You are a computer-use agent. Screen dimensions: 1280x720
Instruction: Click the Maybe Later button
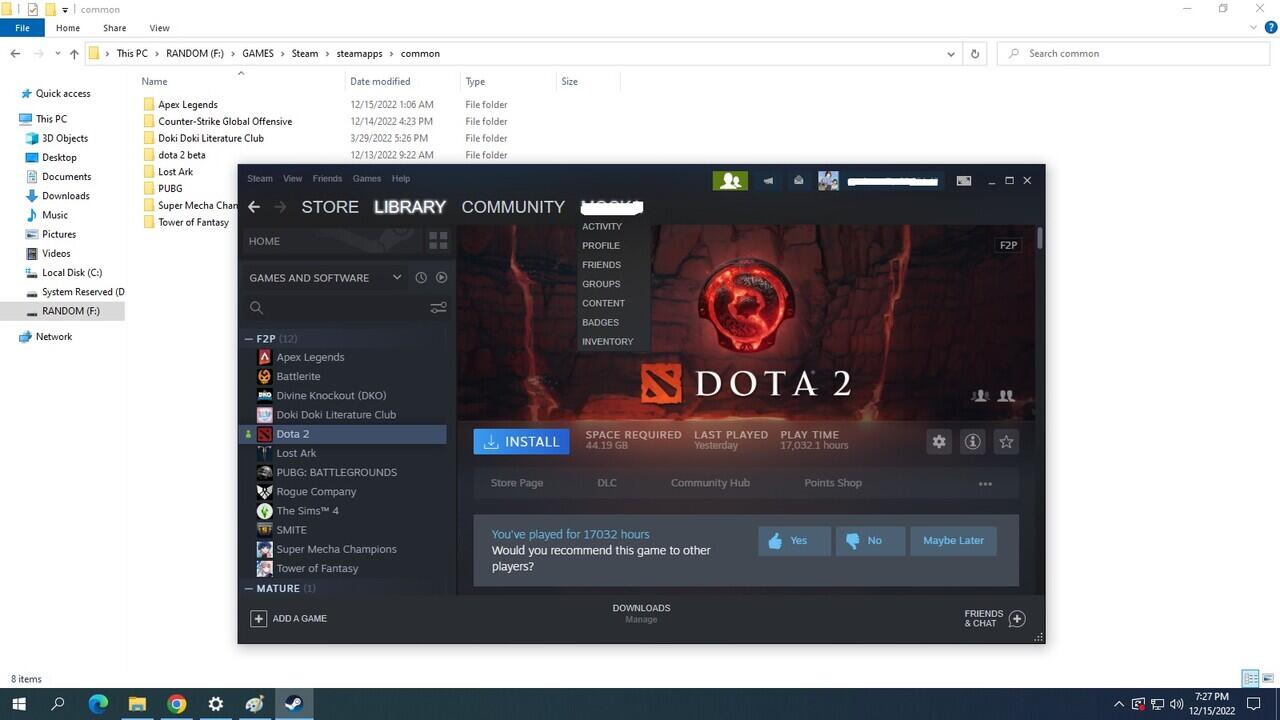click(953, 541)
